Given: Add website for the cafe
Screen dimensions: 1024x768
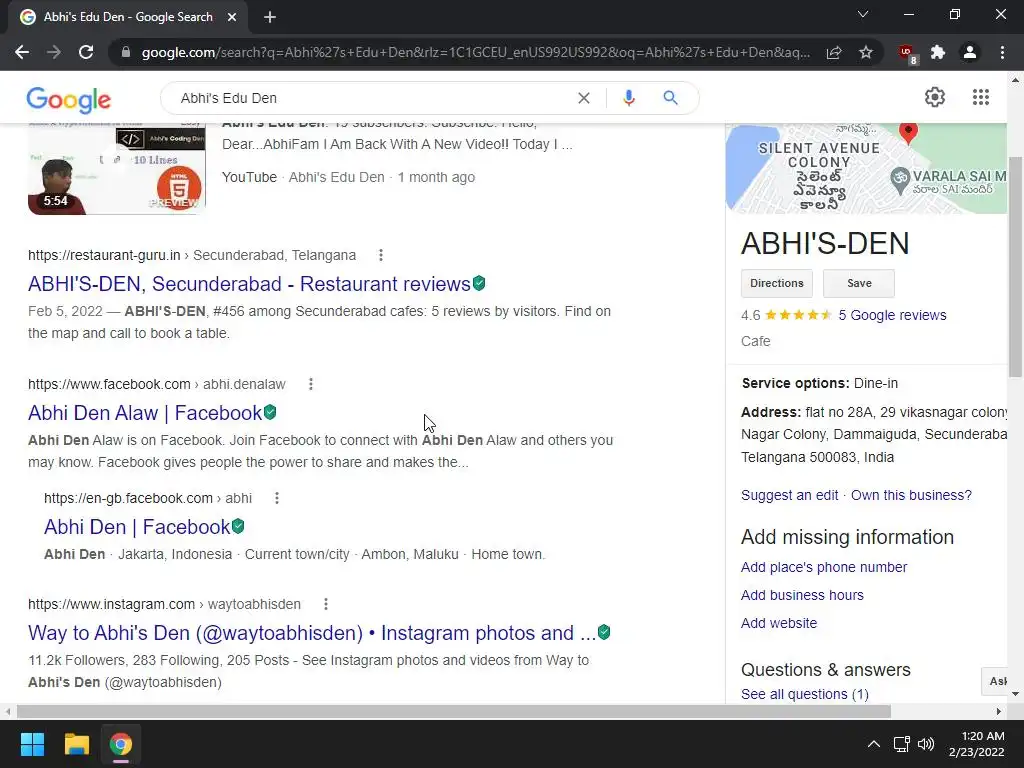Looking at the screenshot, I should (x=778, y=623).
